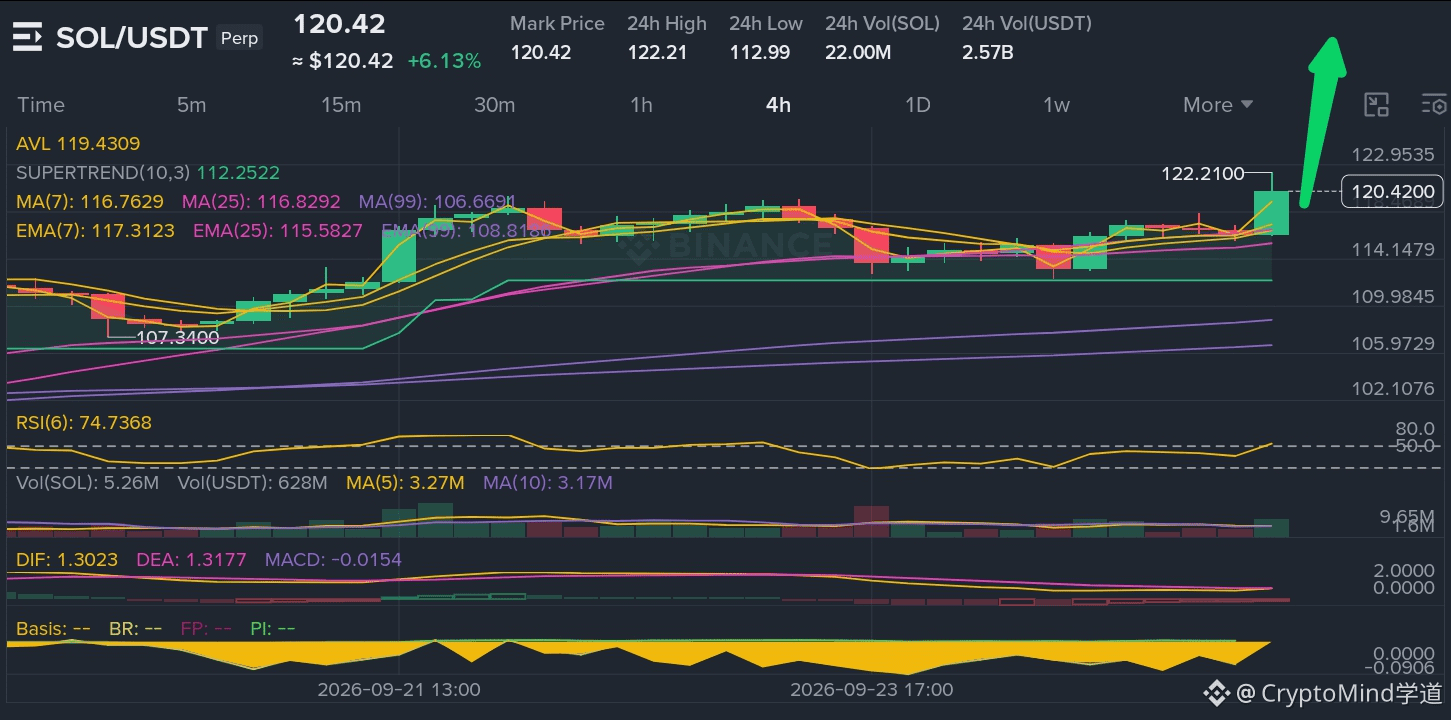1451x720 pixels.
Task: Choose the 1D timeframe
Action: (x=917, y=105)
